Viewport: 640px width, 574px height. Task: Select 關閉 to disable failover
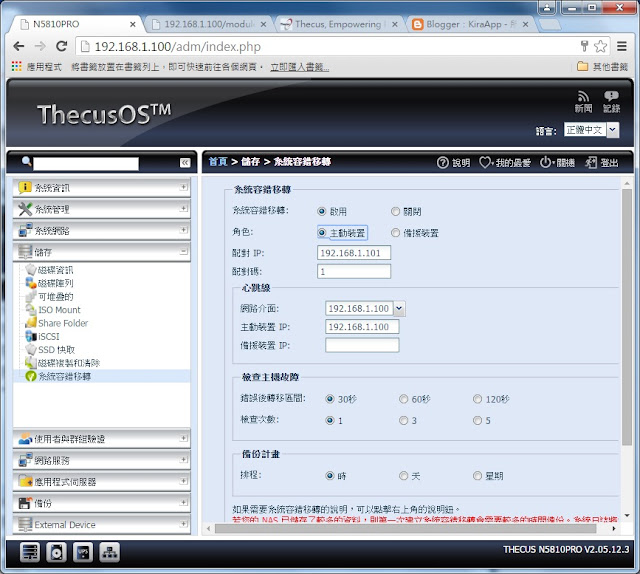click(395, 211)
